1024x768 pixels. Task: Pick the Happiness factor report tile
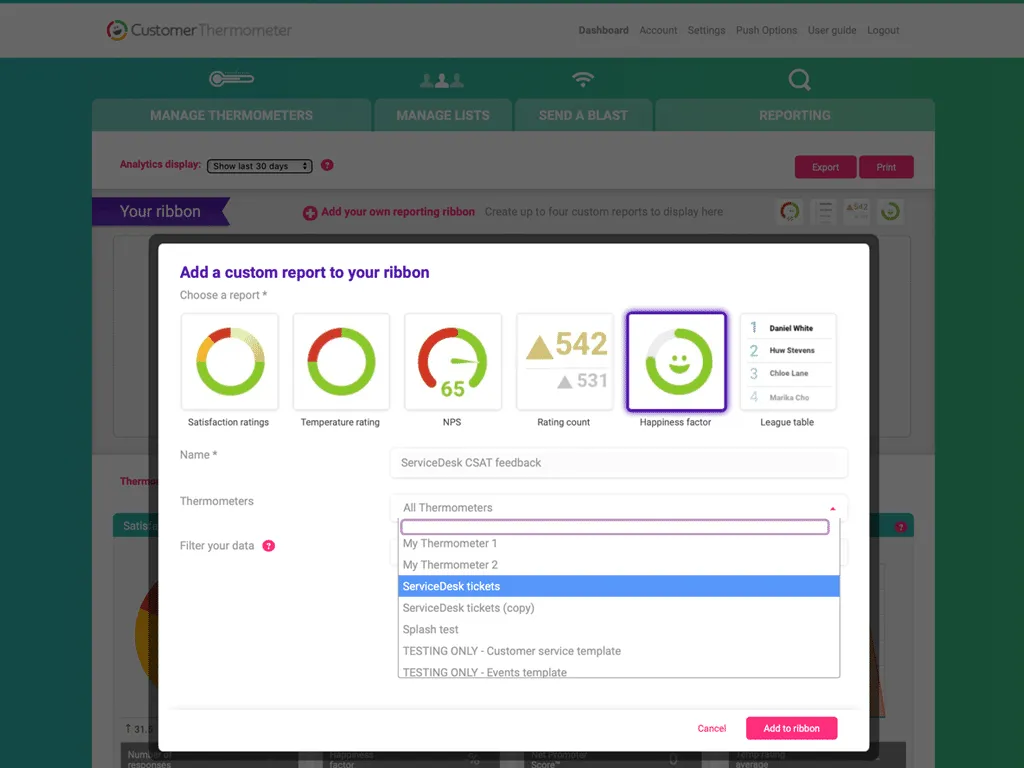[x=677, y=362]
